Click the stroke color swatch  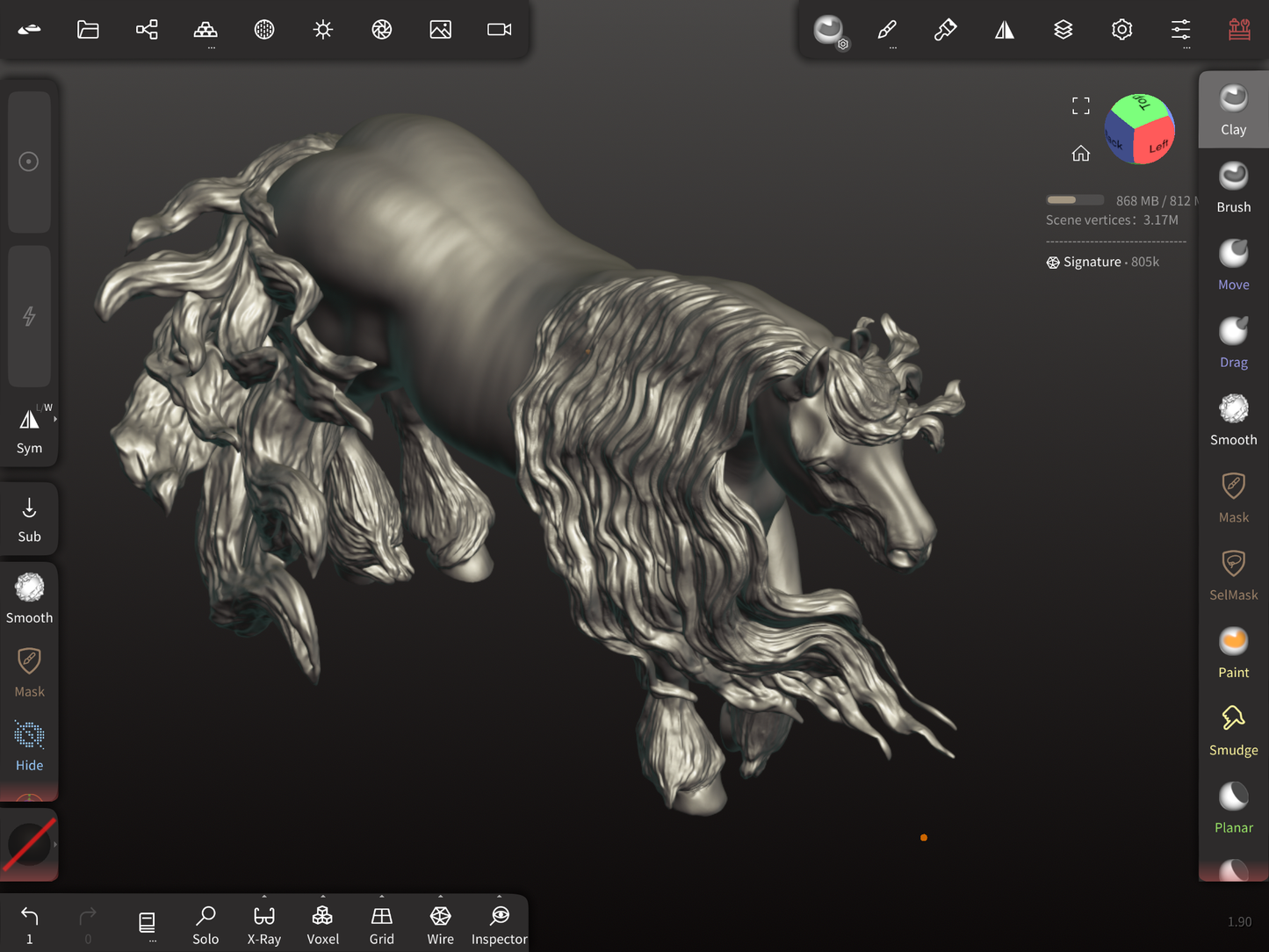coord(29,844)
